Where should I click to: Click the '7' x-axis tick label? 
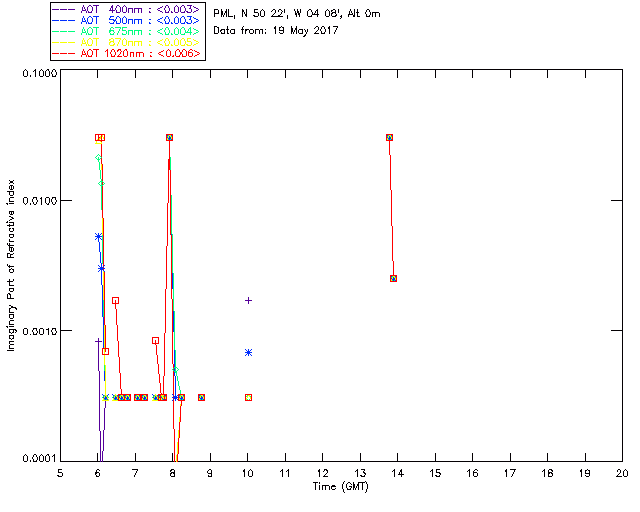pos(135,473)
